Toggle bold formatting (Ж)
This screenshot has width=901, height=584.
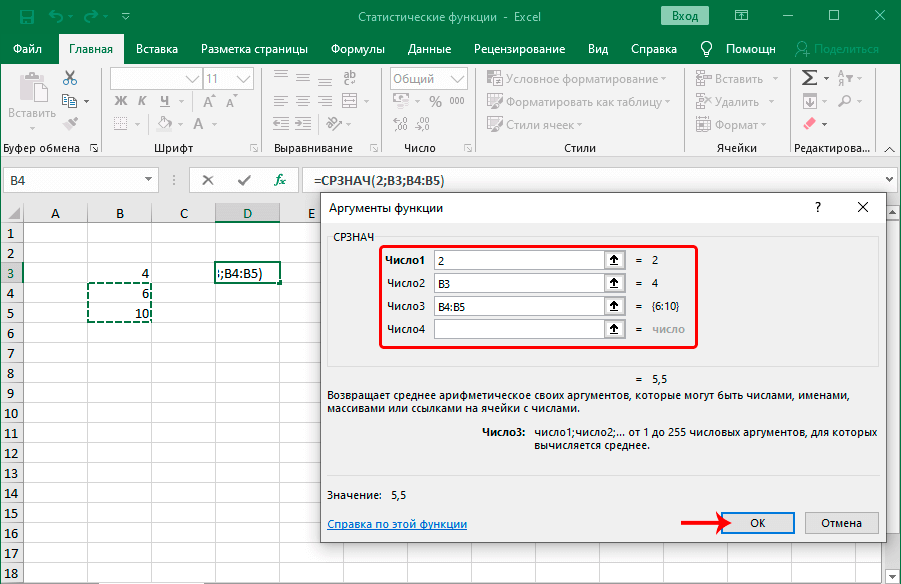coord(120,101)
